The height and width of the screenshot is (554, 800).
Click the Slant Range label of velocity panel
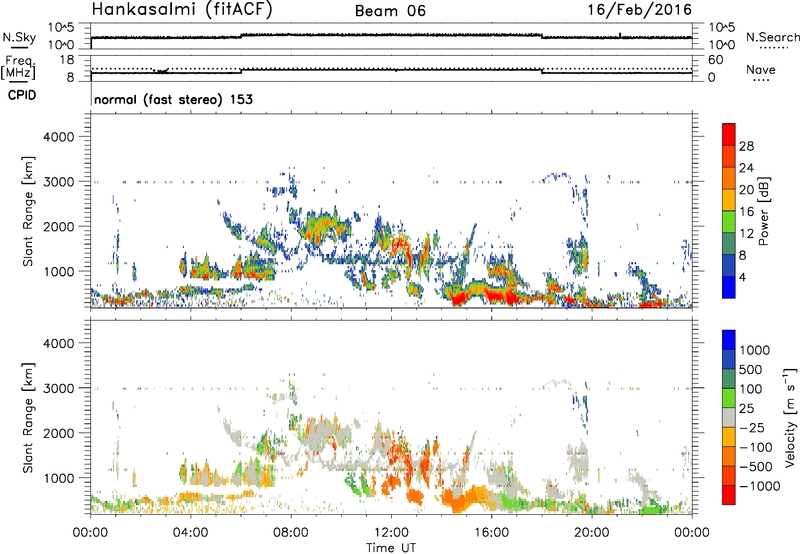click(28, 418)
